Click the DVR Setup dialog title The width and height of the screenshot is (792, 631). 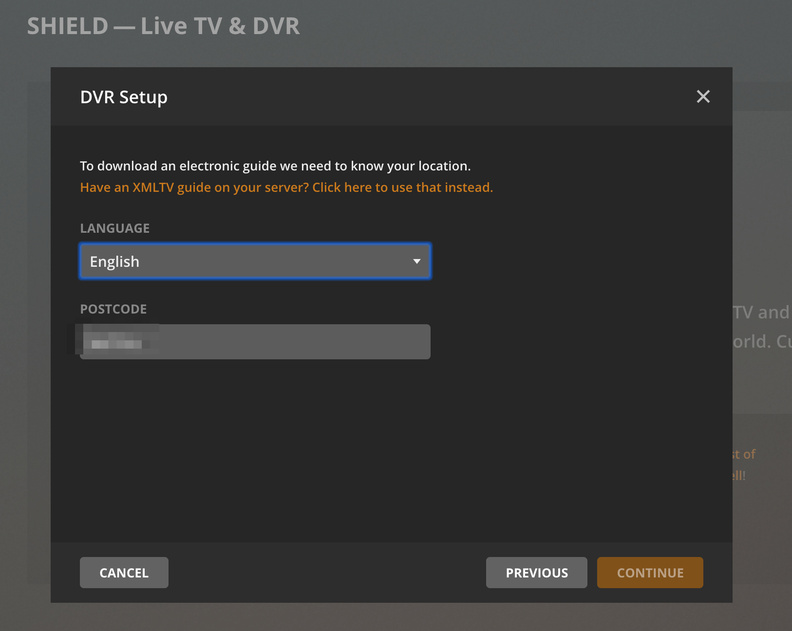click(124, 97)
